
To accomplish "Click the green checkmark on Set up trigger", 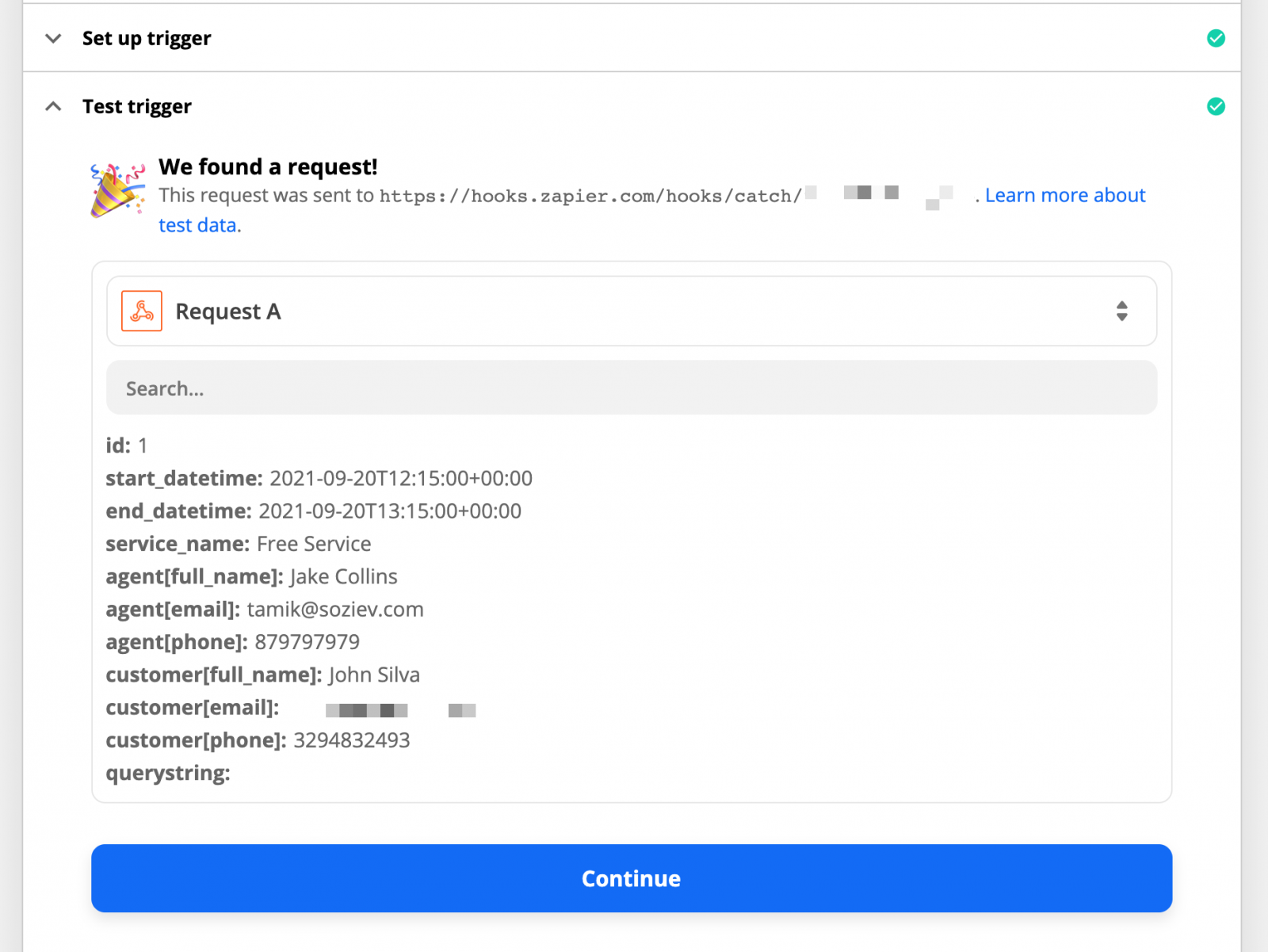I will pos(1216,38).
